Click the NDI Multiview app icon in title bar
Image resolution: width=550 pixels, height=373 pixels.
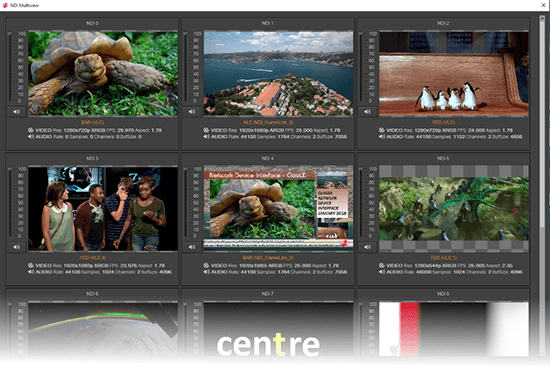(5, 5)
